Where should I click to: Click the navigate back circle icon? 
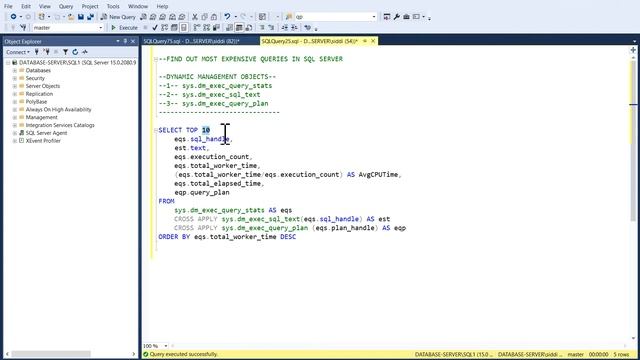point(13,17)
